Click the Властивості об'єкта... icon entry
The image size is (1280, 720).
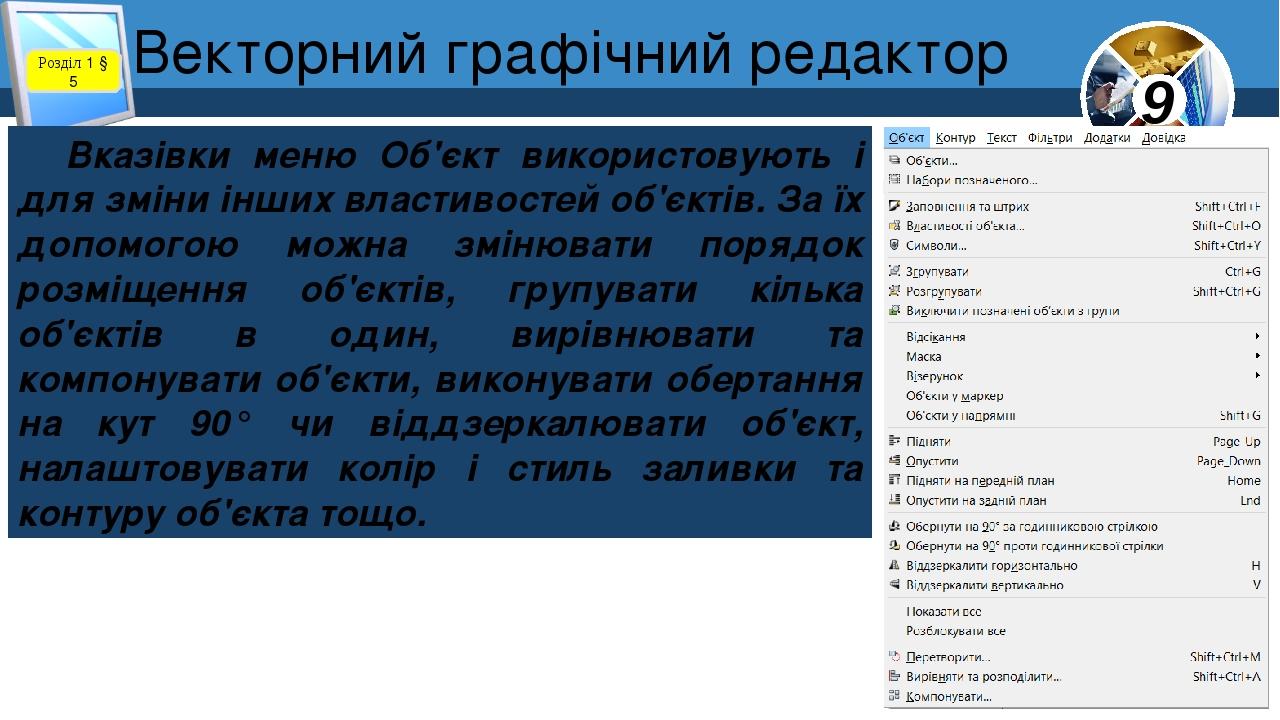pyautogui.click(x=894, y=226)
